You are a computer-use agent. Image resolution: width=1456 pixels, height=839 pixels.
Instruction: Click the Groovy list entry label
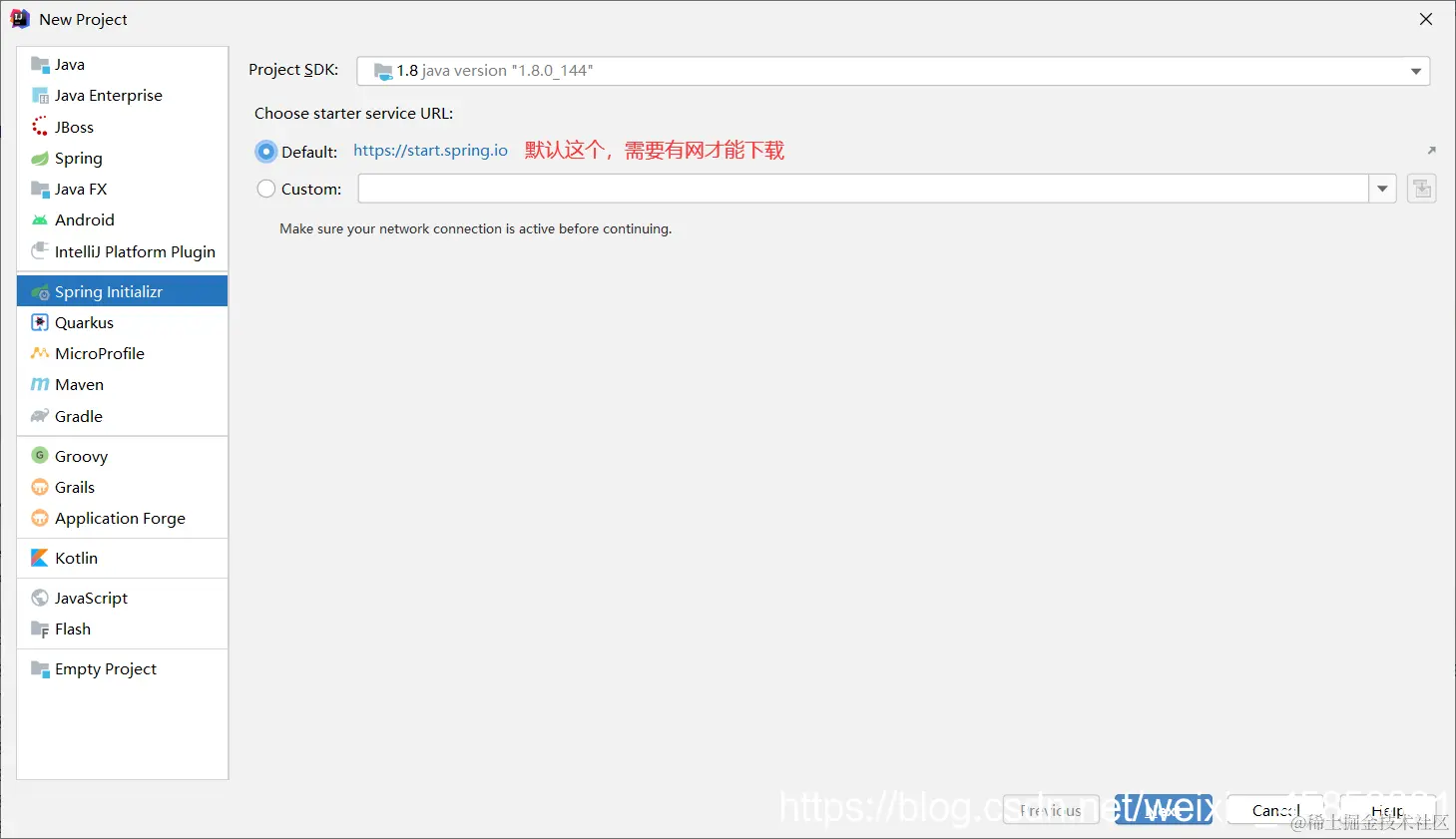coord(81,456)
